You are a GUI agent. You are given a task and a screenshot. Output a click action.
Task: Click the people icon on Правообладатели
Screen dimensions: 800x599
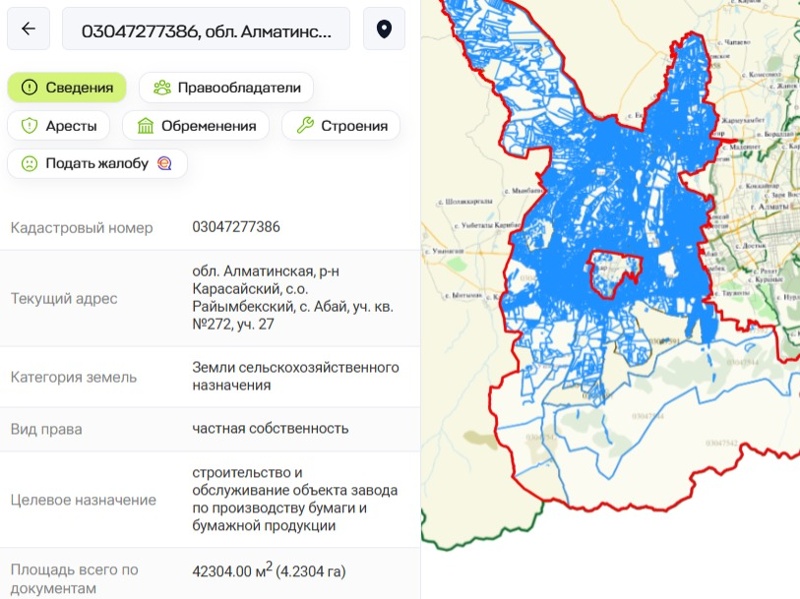click(160, 87)
